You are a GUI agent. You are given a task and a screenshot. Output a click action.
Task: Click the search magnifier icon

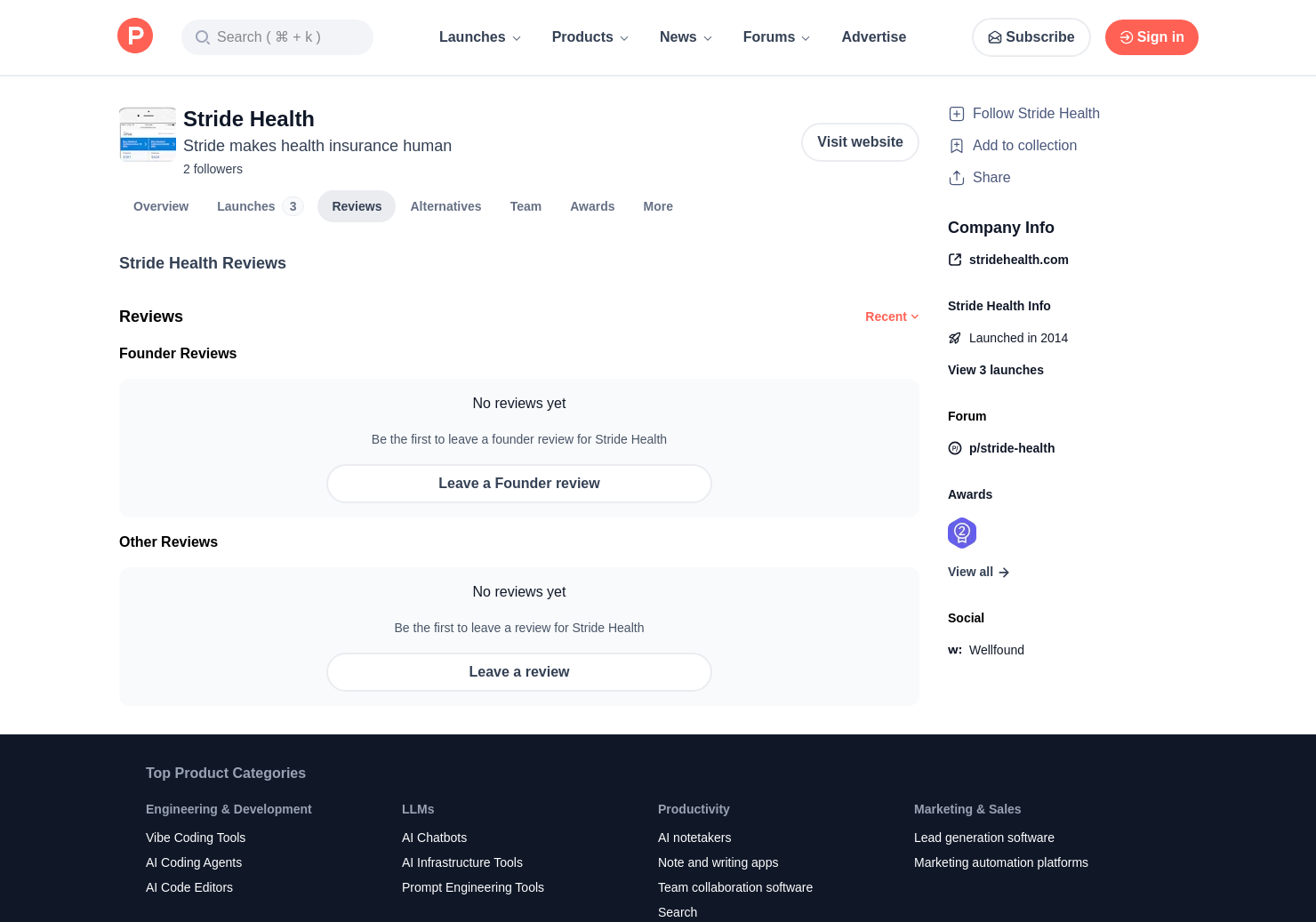[x=203, y=37]
